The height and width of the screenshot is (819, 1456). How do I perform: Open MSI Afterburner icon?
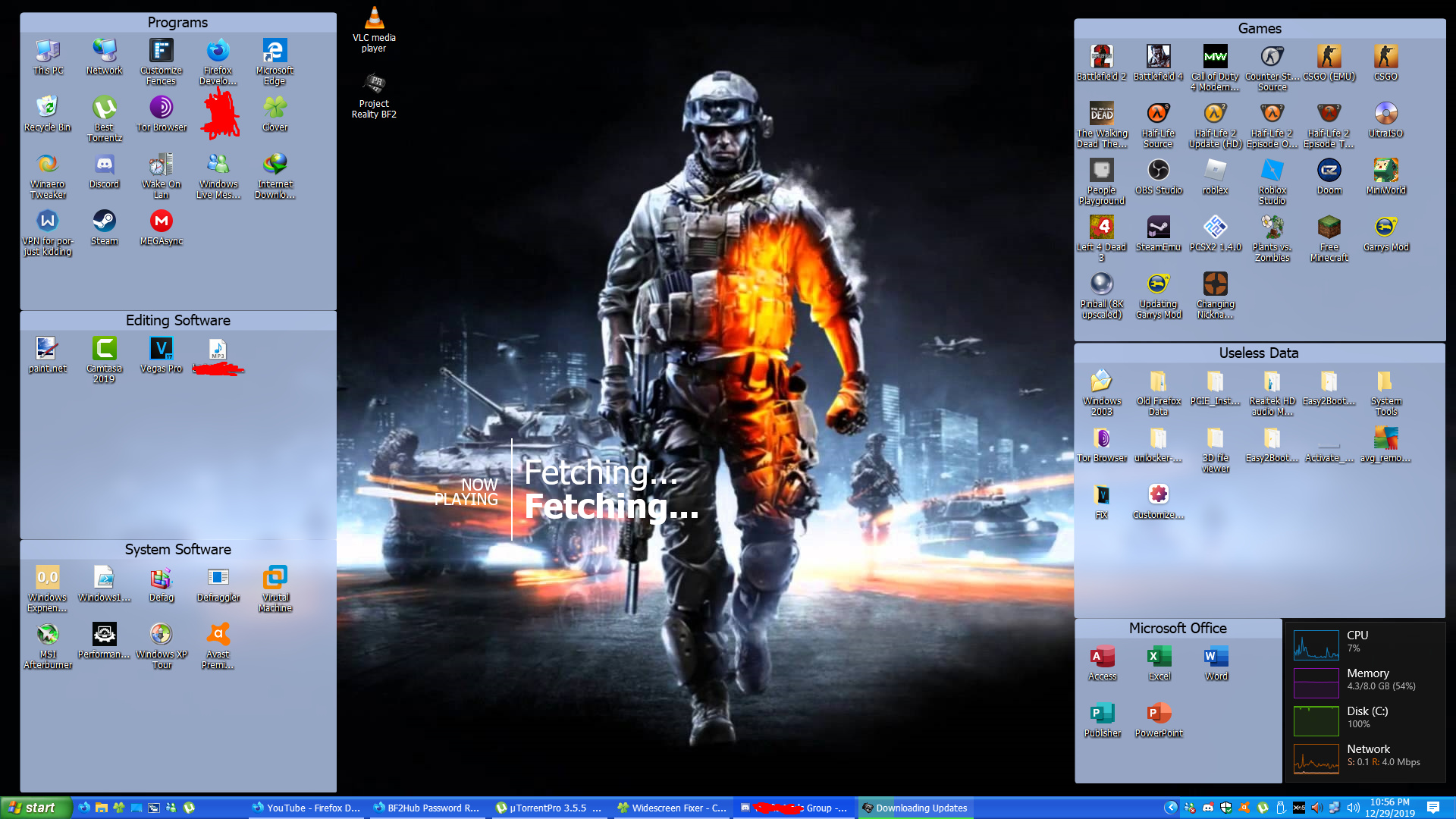coord(48,646)
